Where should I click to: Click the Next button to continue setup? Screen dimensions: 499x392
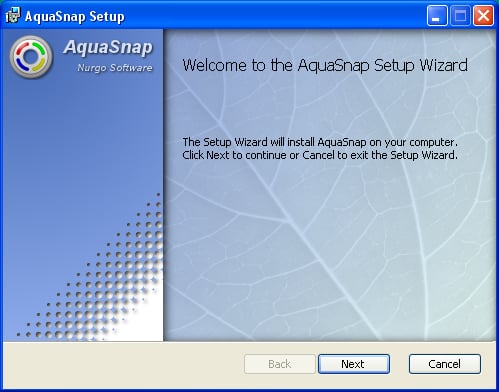pos(354,364)
